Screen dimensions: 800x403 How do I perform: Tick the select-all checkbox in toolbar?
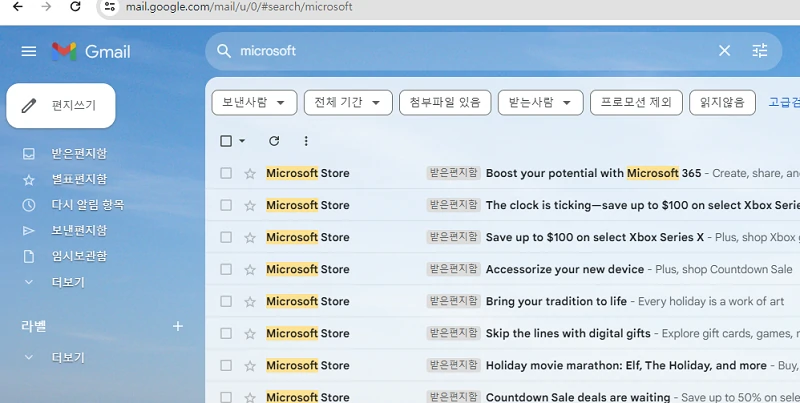click(226, 141)
